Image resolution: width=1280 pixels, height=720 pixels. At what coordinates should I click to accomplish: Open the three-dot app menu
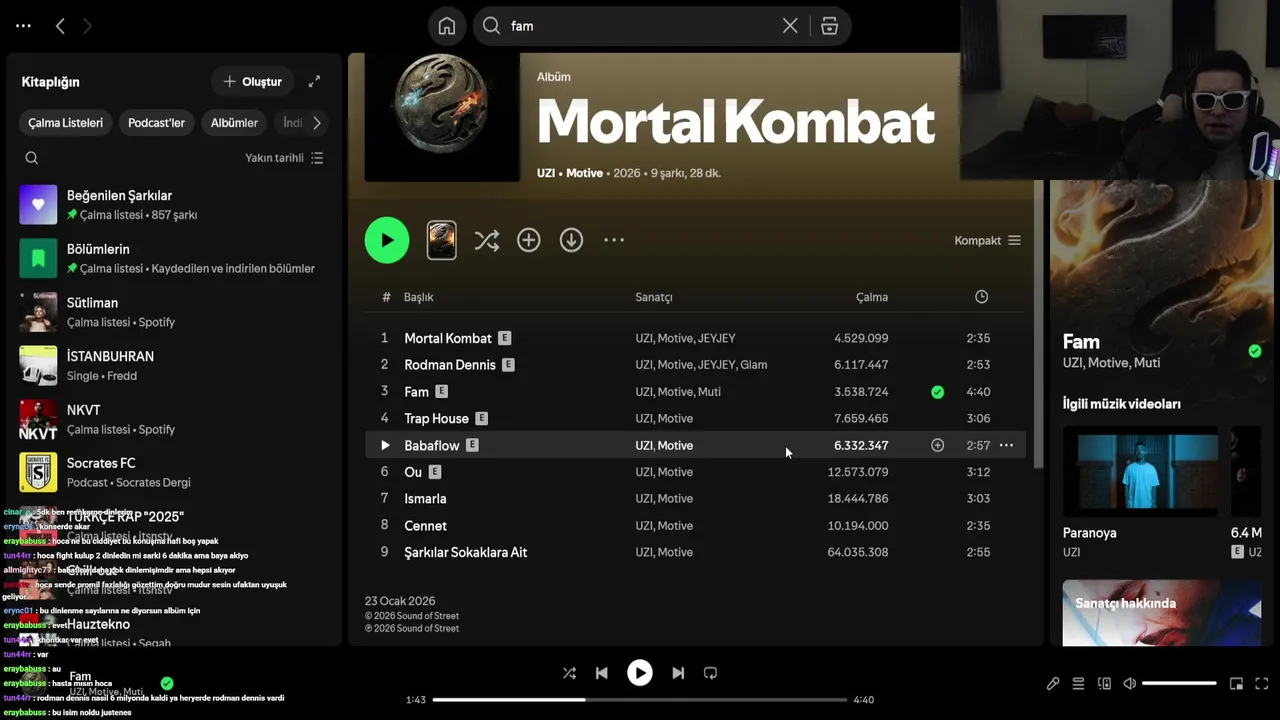click(23, 26)
